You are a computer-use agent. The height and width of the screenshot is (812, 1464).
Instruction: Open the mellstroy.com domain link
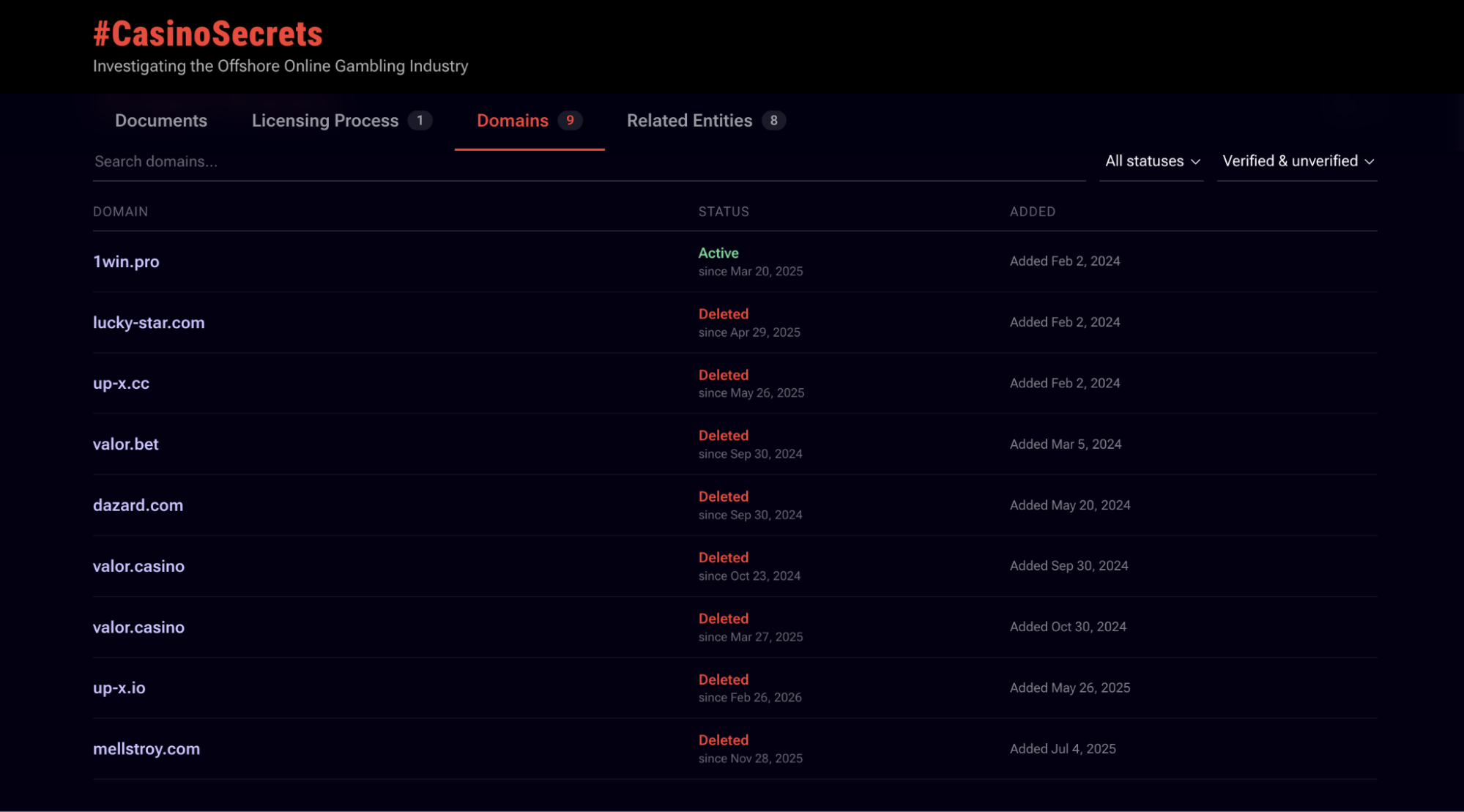(146, 749)
